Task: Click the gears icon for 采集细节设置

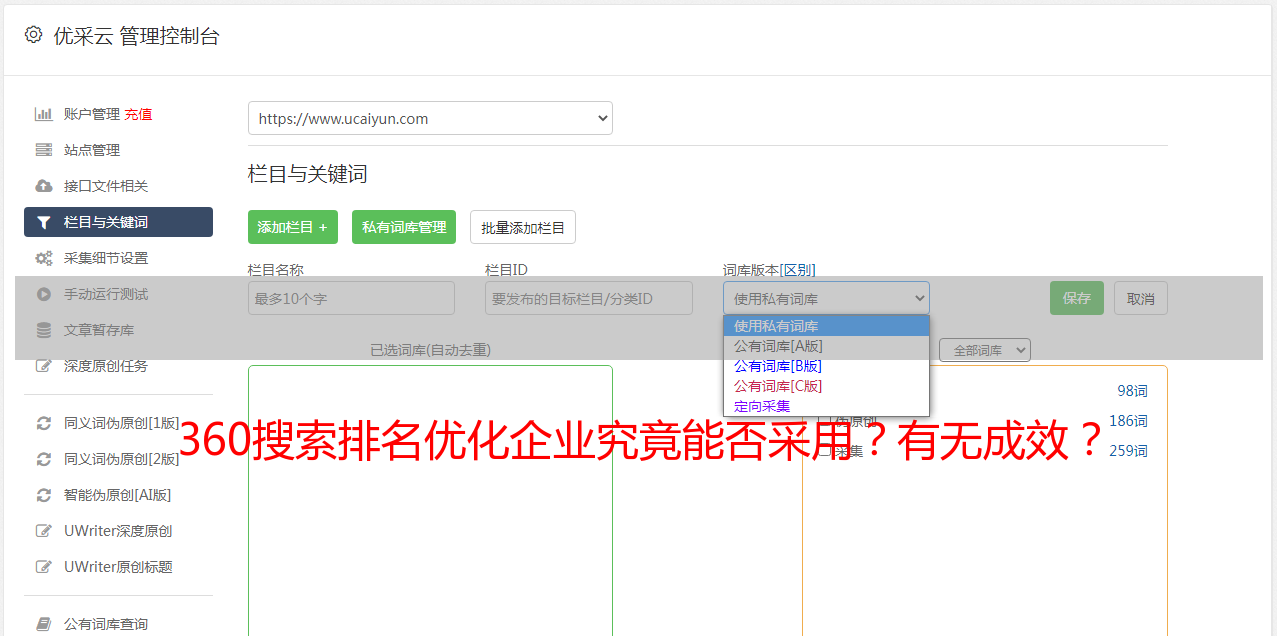Action: click(43, 258)
